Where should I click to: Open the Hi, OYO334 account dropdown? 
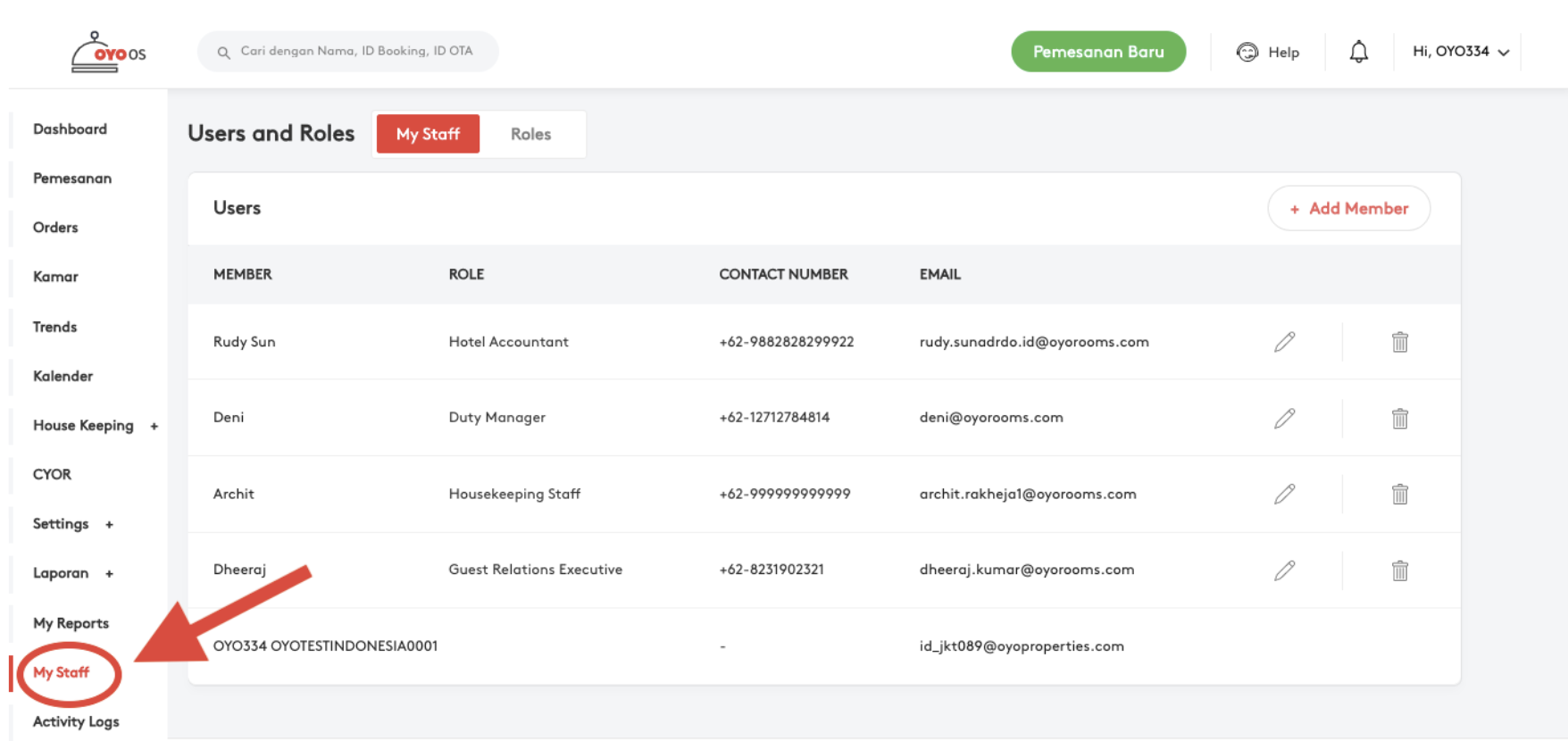click(1461, 52)
